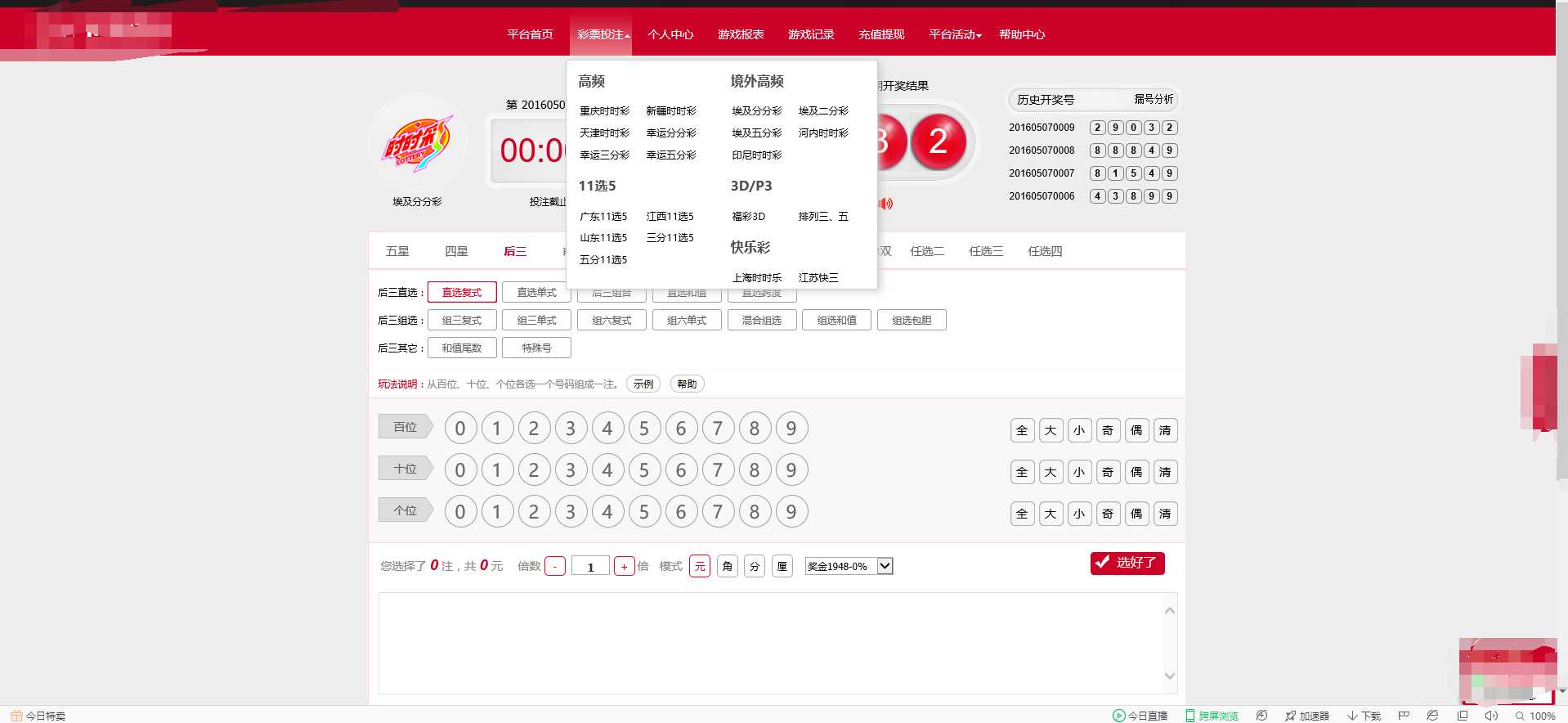Select 广东11选5 from lottery menu
Screen dimensions: 1568x723
(603, 217)
